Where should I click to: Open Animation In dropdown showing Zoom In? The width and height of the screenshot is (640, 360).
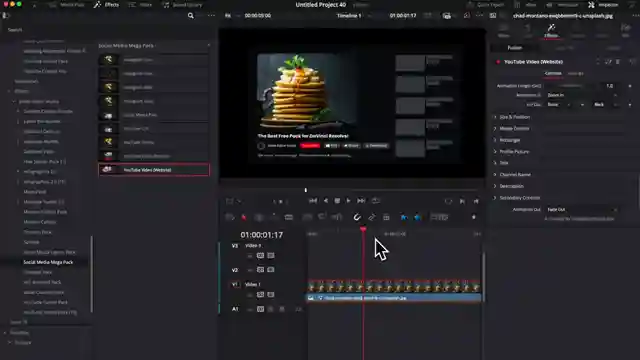pos(582,95)
